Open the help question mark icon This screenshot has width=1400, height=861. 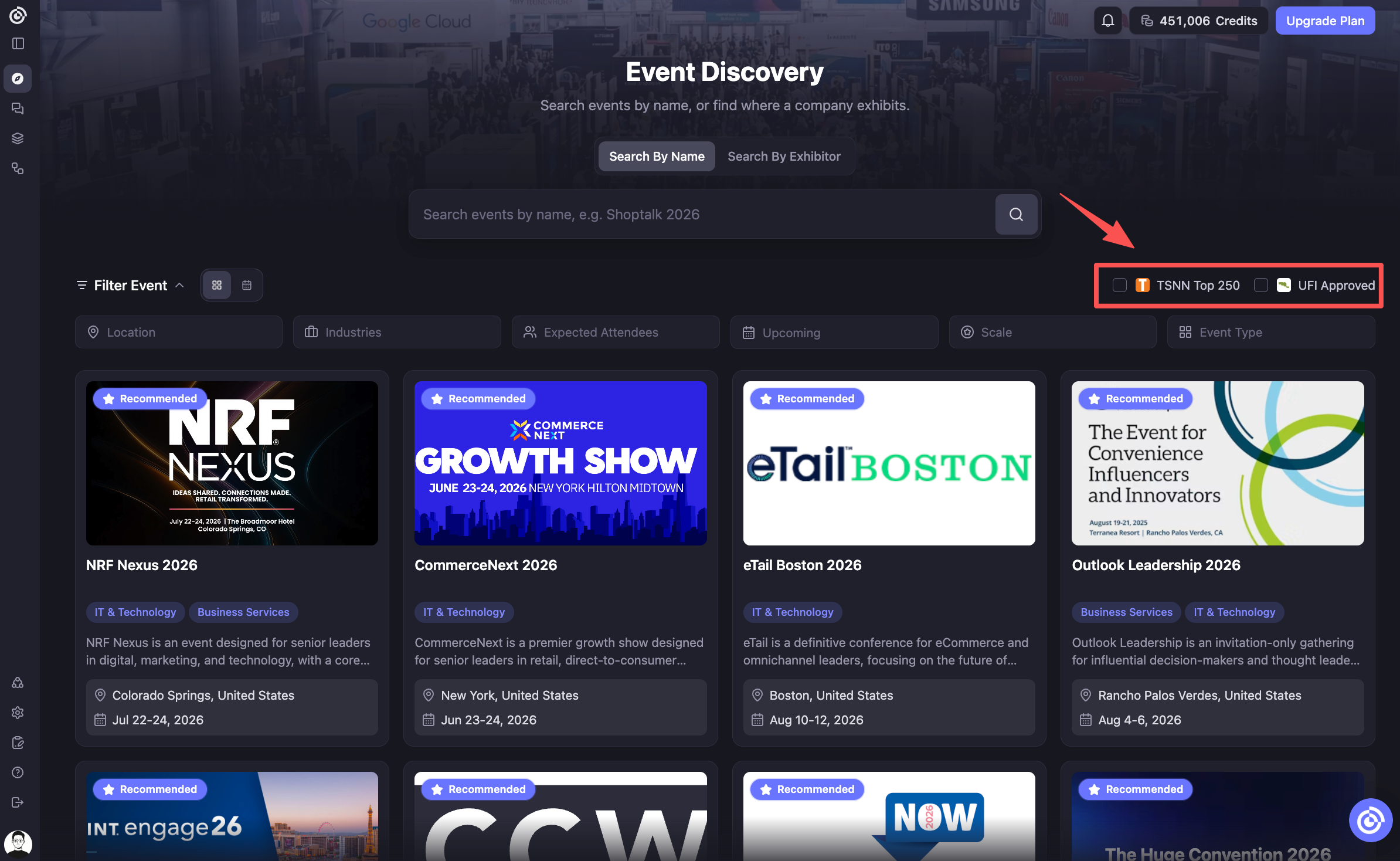(x=18, y=772)
